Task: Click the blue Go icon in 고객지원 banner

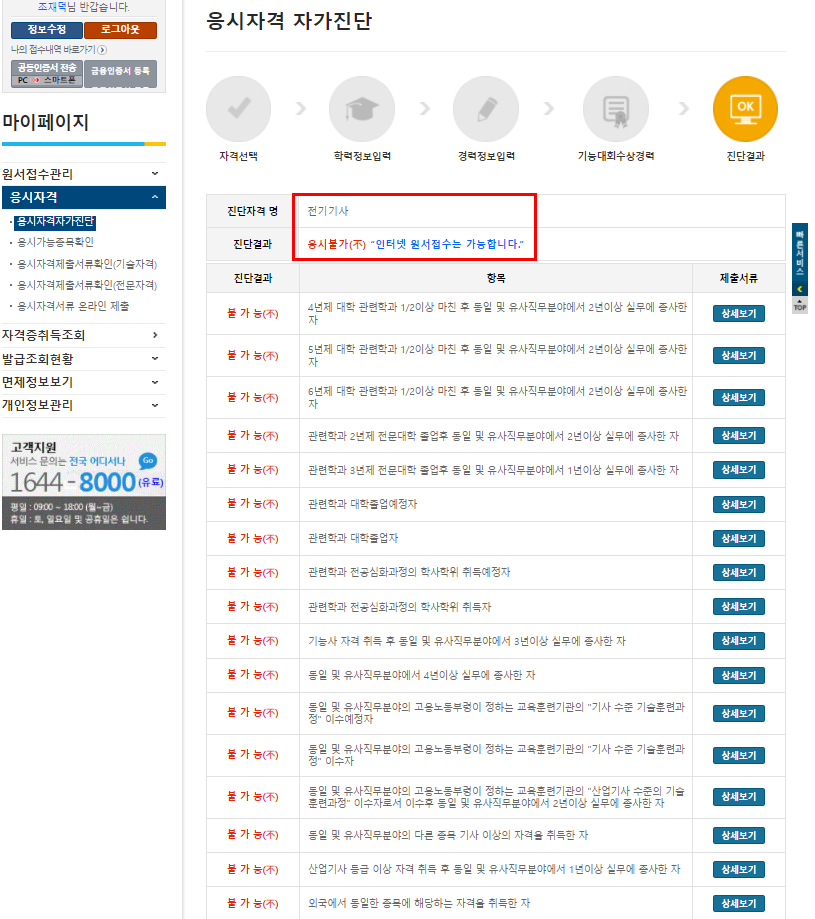Action: coord(148,461)
